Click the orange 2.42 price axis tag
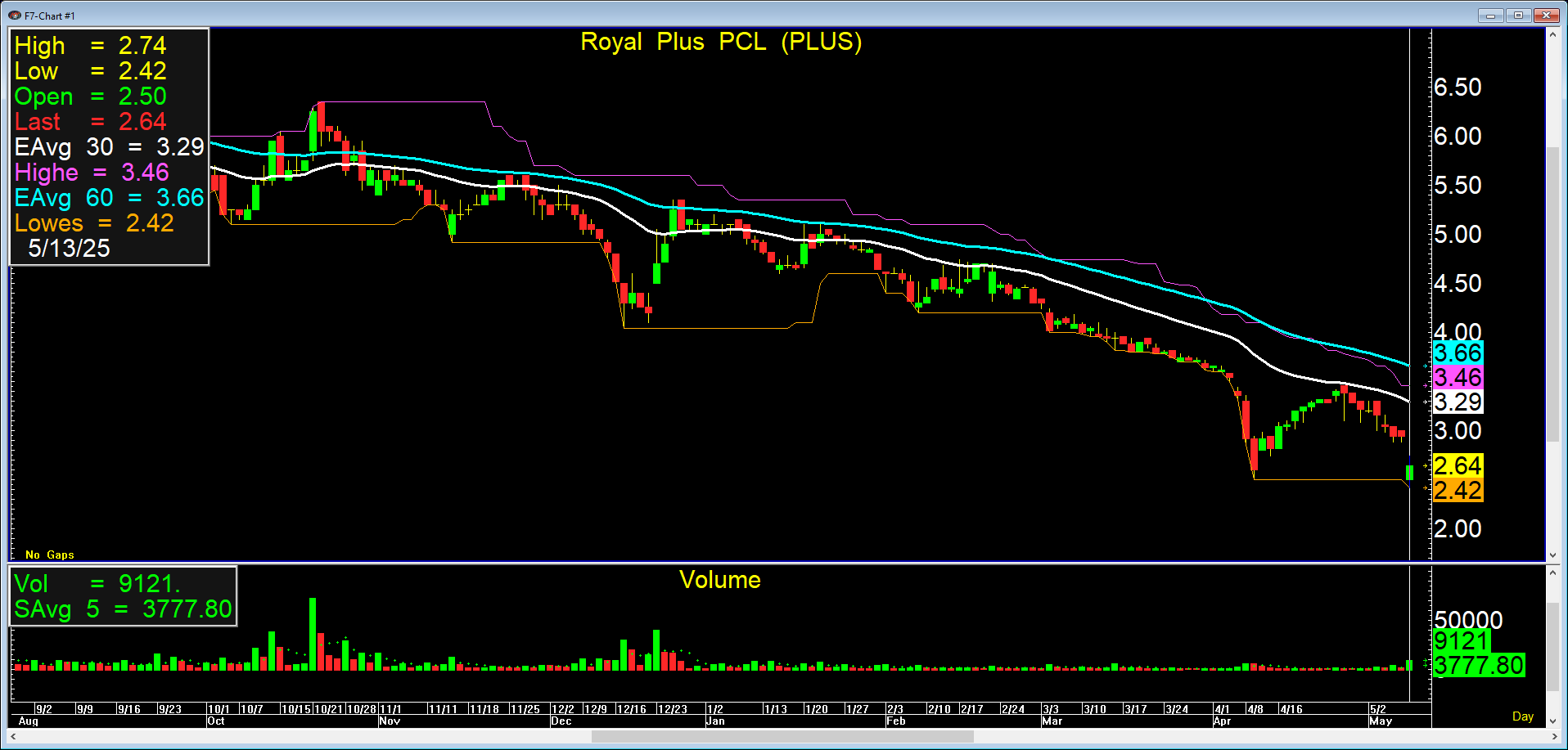The width and height of the screenshot is (1568, 750). coord(1458,490)
